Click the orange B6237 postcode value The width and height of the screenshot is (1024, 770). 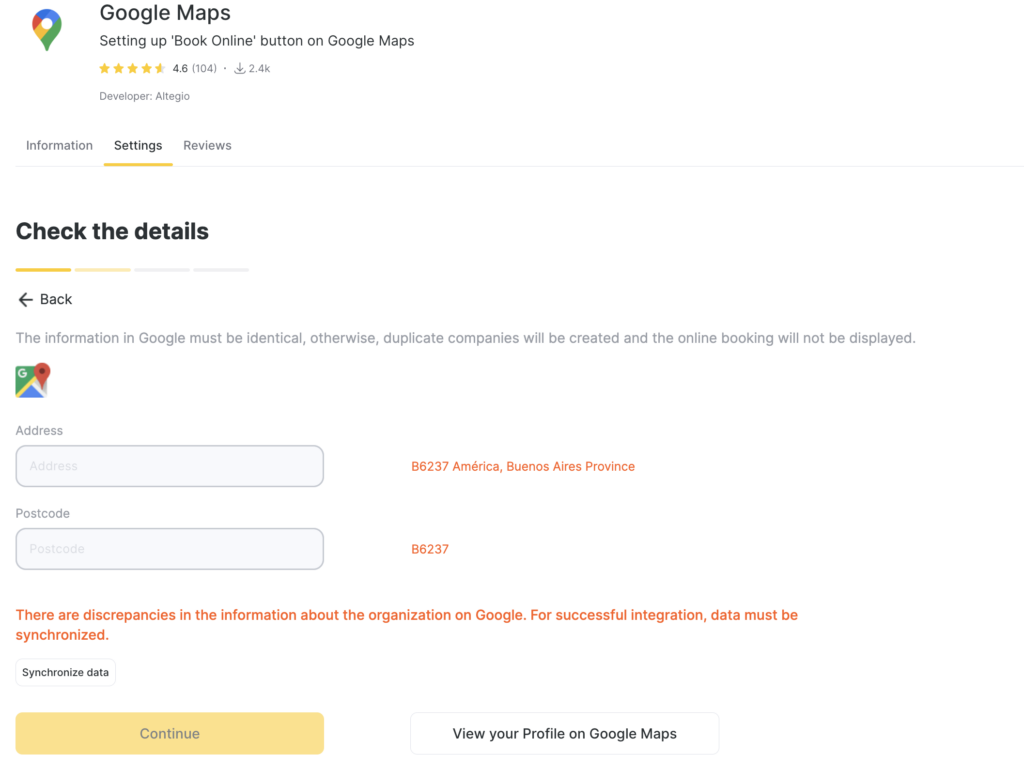pos(430,549)
